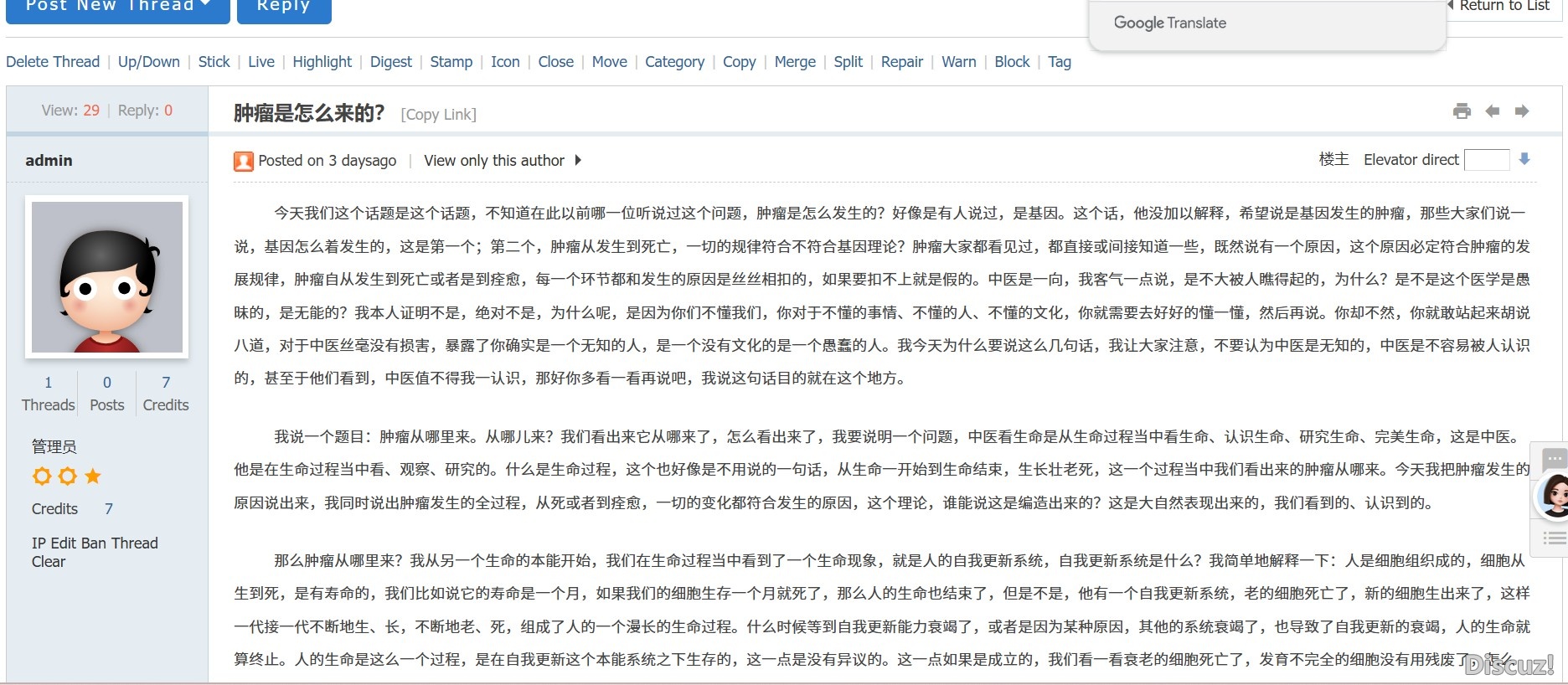Expand the View only this author arrow
This screenshot has width=1568, height=685.
578,160
